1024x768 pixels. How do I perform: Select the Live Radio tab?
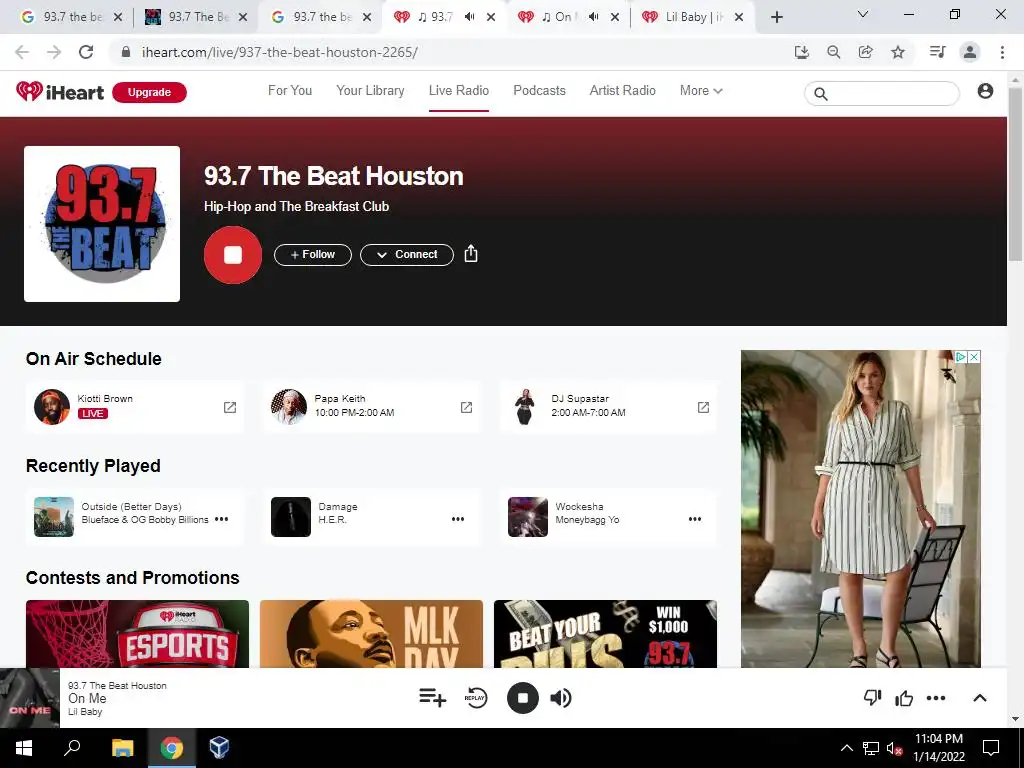458,91
